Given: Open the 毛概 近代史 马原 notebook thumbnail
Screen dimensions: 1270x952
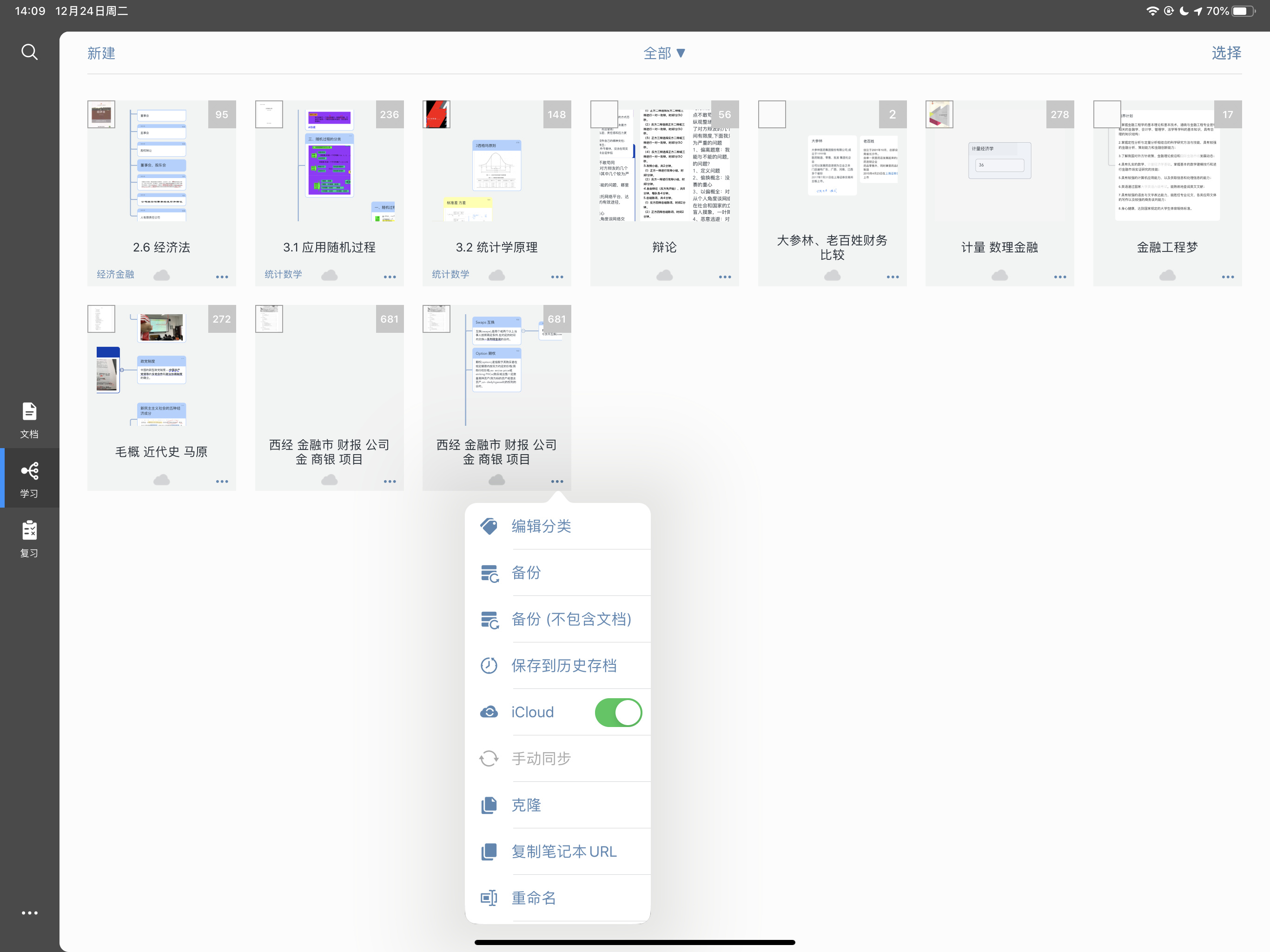Looking at the screenshot, I should click(x=161, y=370).
